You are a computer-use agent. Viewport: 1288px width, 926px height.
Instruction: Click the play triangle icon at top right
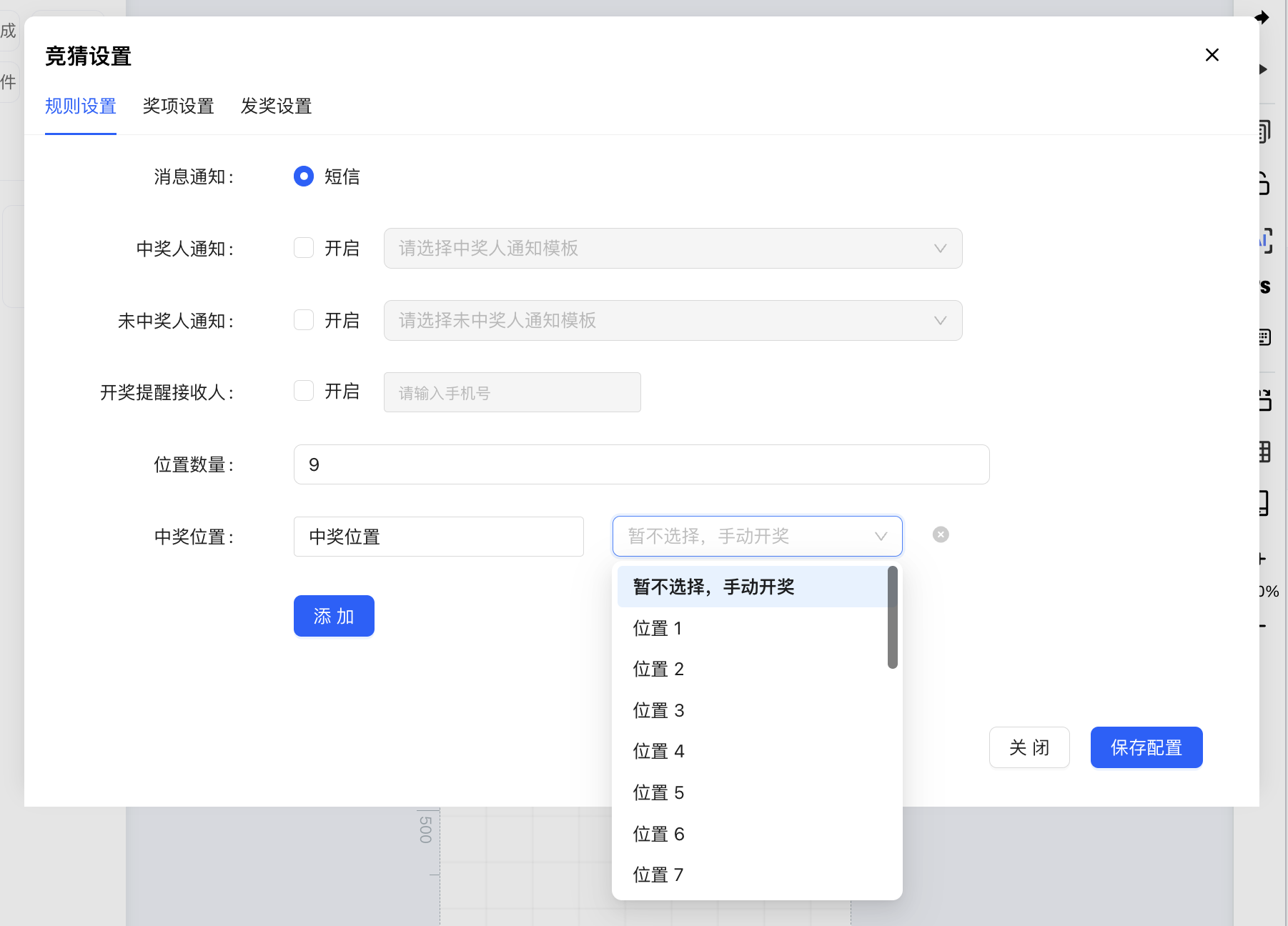click(x=1263, y=69)
